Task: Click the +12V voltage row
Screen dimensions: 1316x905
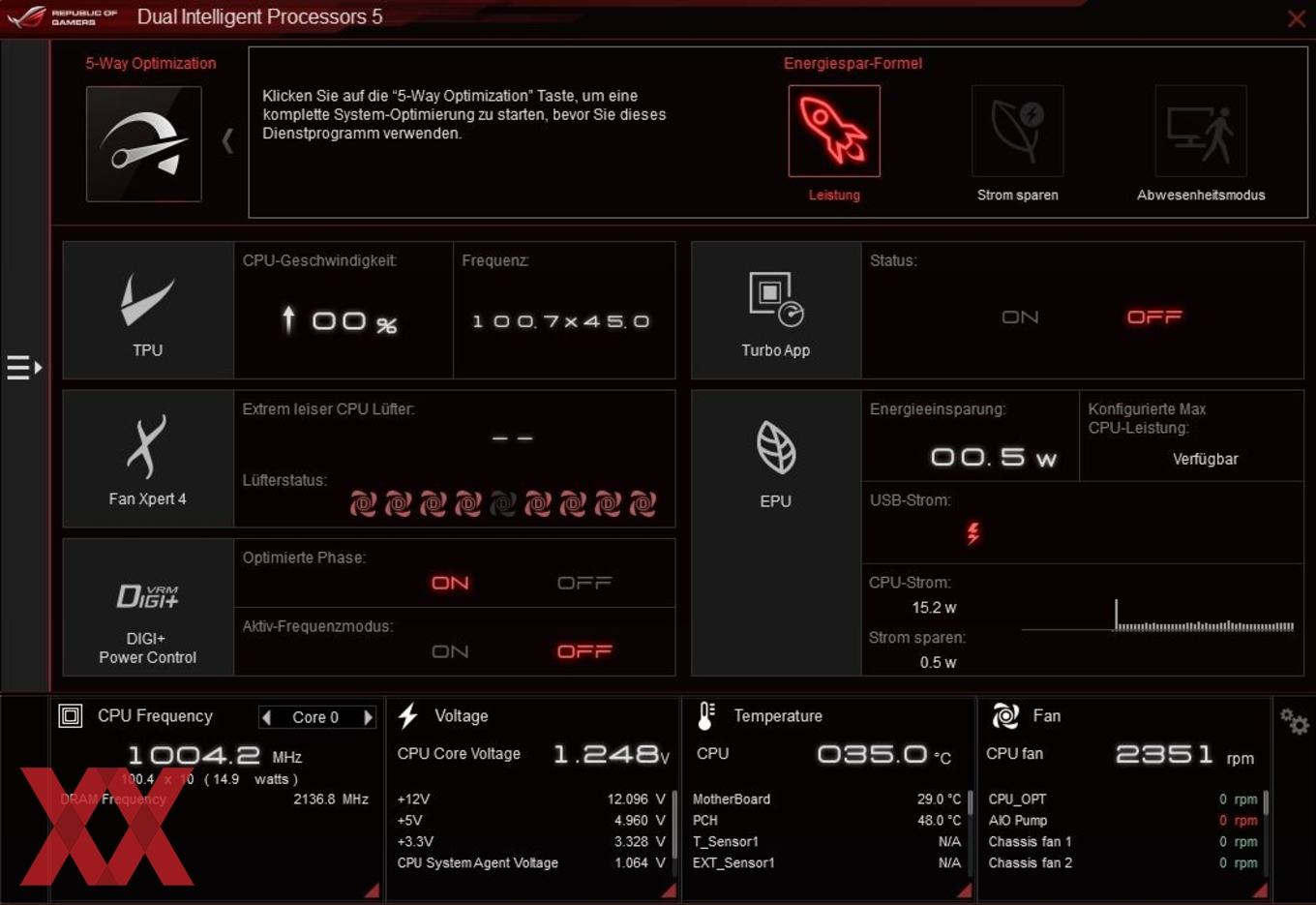Action: pos(531,799)
